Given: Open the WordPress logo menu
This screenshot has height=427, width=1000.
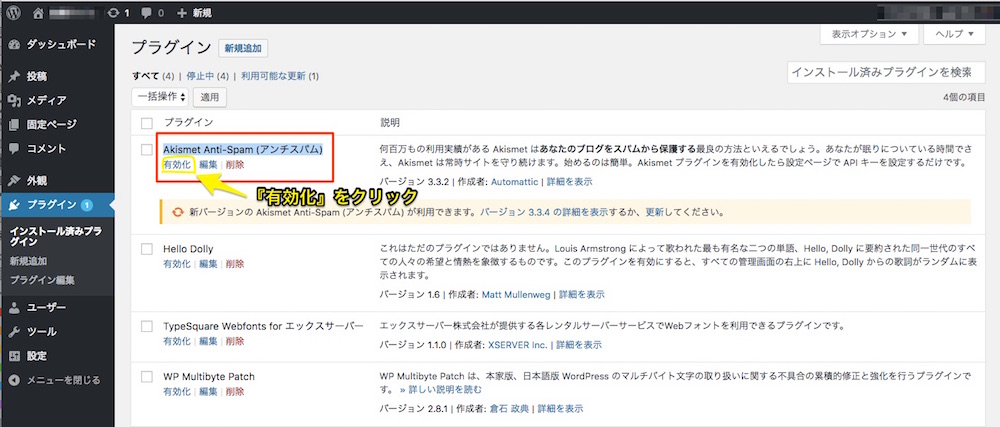Looking at the screenshot, I should (14, 13).
